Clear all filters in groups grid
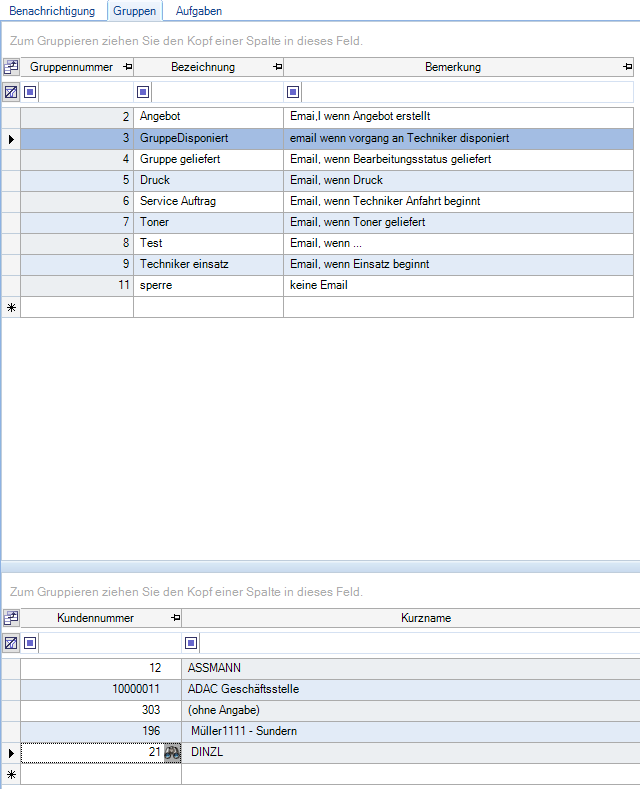Screen dimensions: 640x789 [x=11, y=91]
